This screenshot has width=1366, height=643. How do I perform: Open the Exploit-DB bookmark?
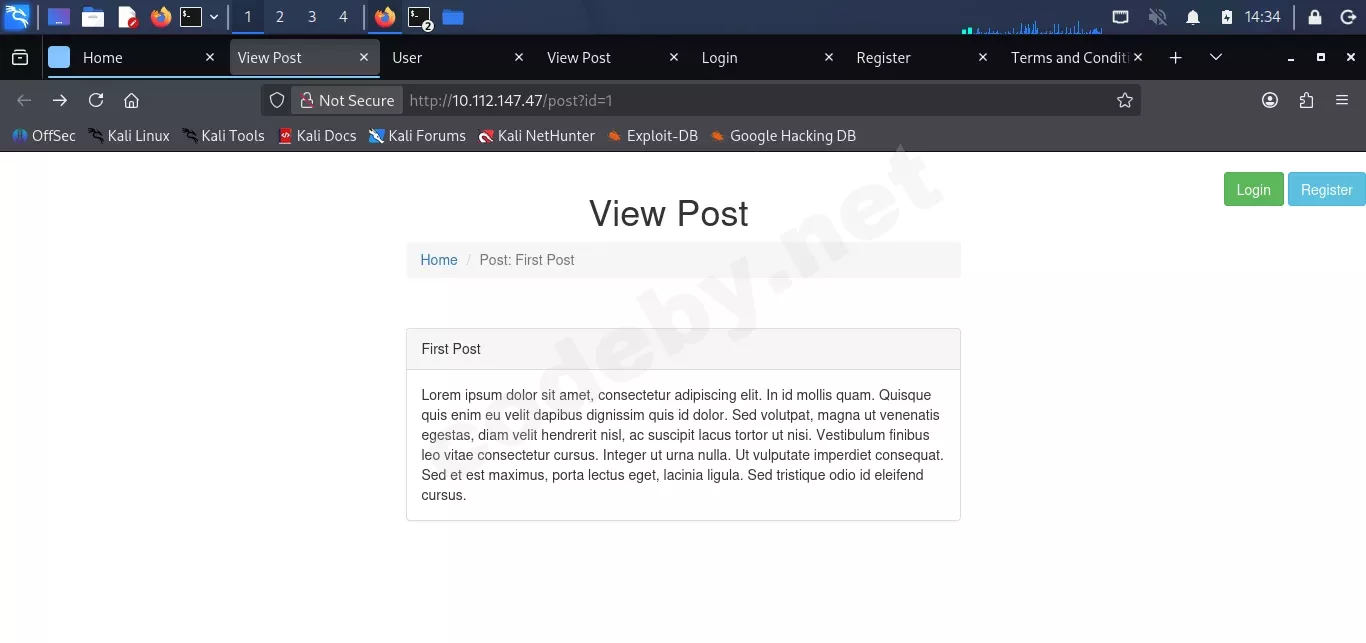pos(653,136)
